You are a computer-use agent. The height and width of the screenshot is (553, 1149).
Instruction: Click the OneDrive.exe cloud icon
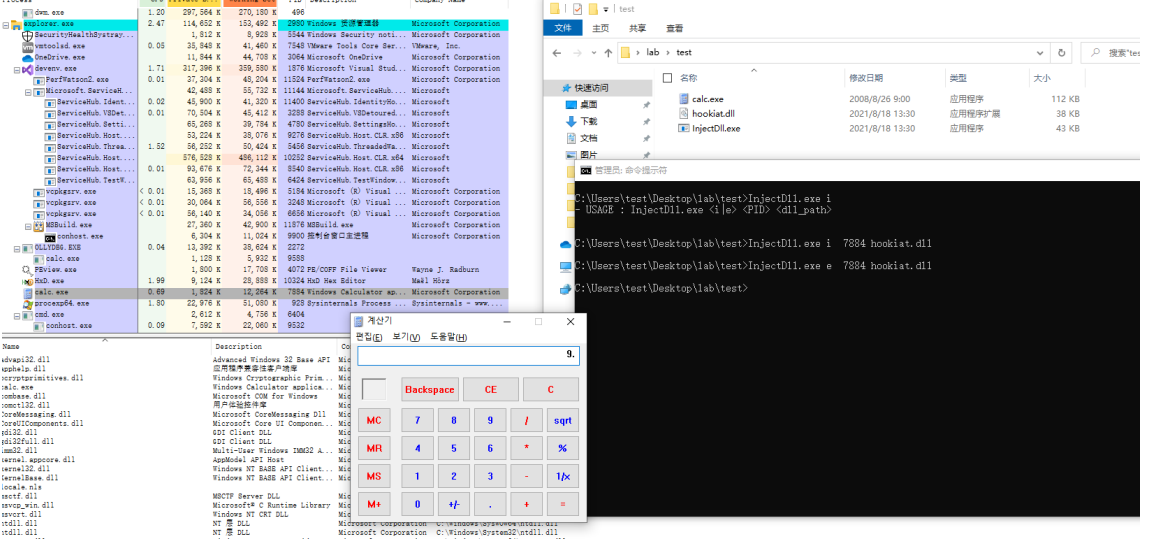click(x=28, y=57)
